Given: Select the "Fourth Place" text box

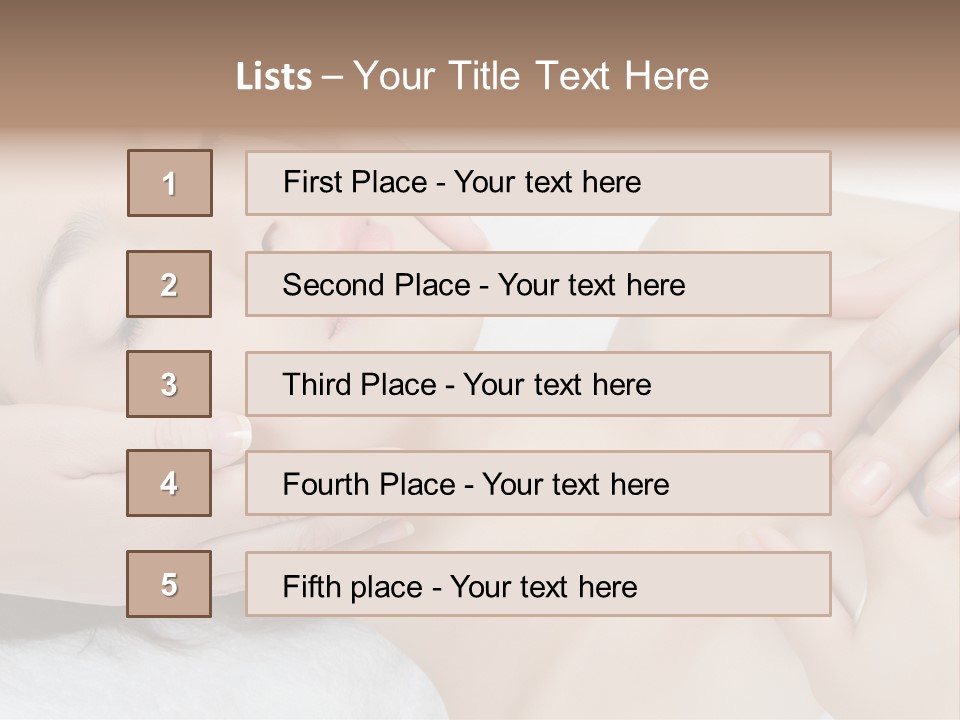Looking at the screenshot, I should coord(538,483).
